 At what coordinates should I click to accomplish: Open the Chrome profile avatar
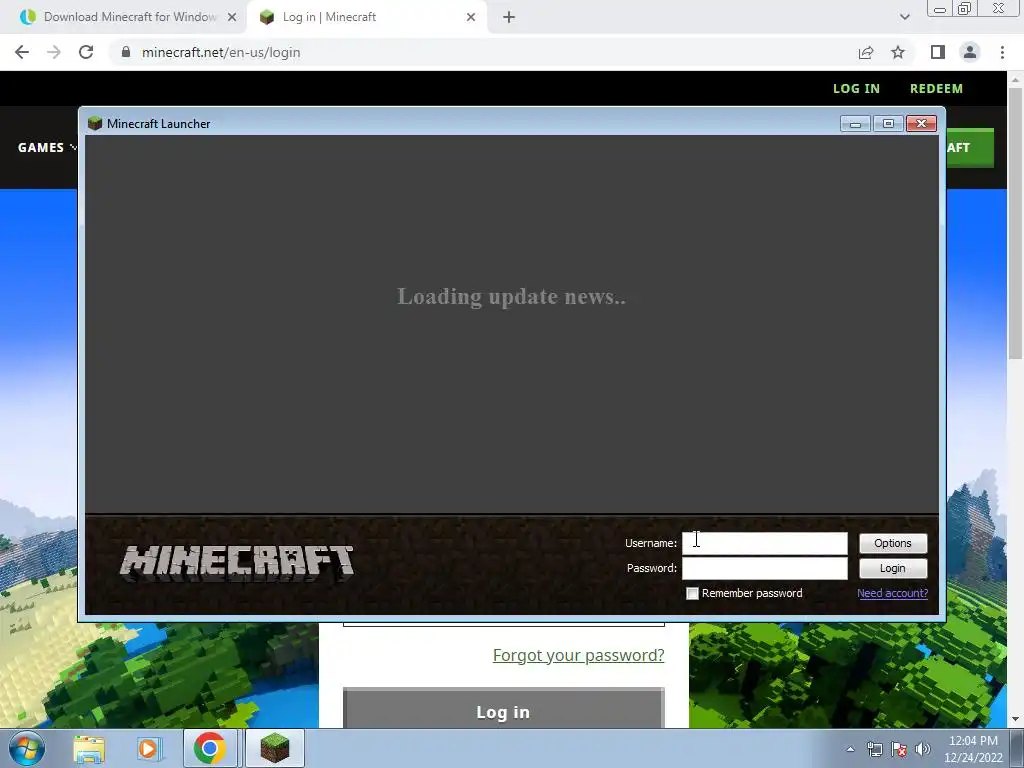click(970, 52)
